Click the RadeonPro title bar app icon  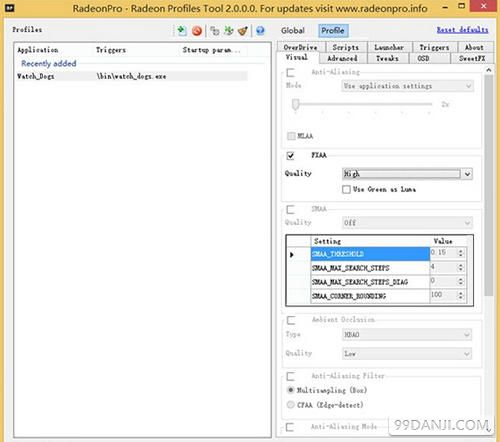[10, 7]
